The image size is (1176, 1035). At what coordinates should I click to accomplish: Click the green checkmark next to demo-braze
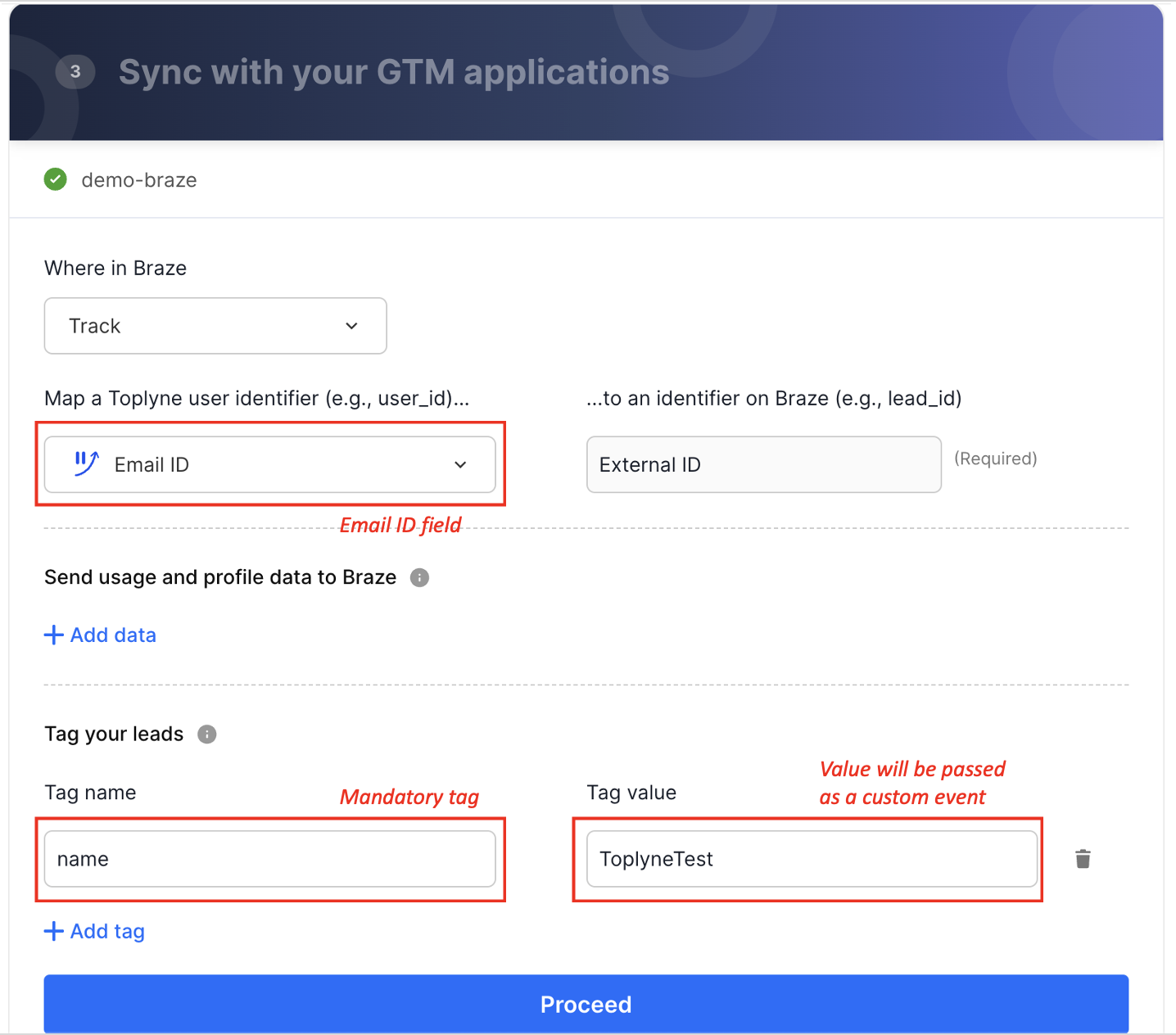(x=56, y=179)
